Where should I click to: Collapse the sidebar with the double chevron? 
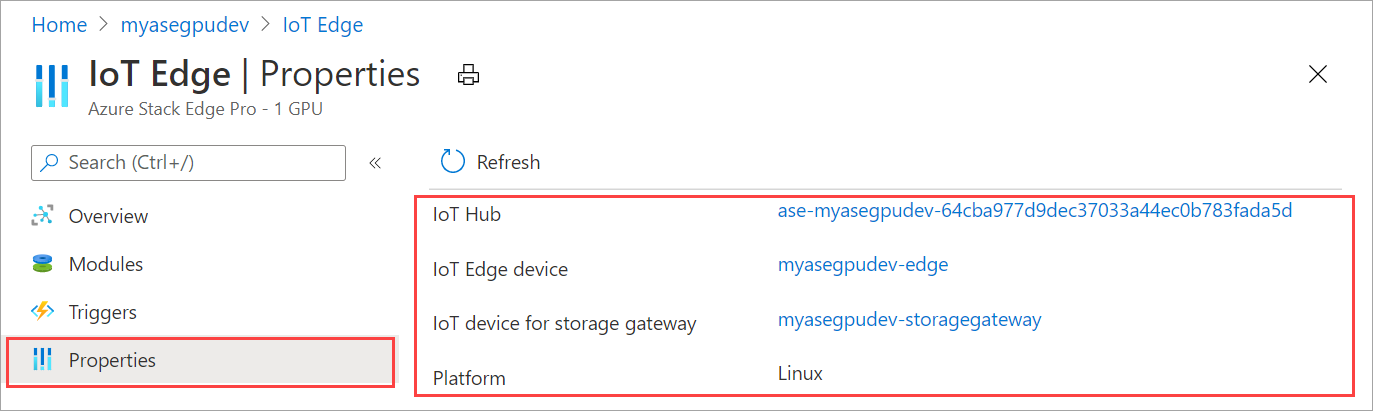pyautogui.click(x=376, y=163)
